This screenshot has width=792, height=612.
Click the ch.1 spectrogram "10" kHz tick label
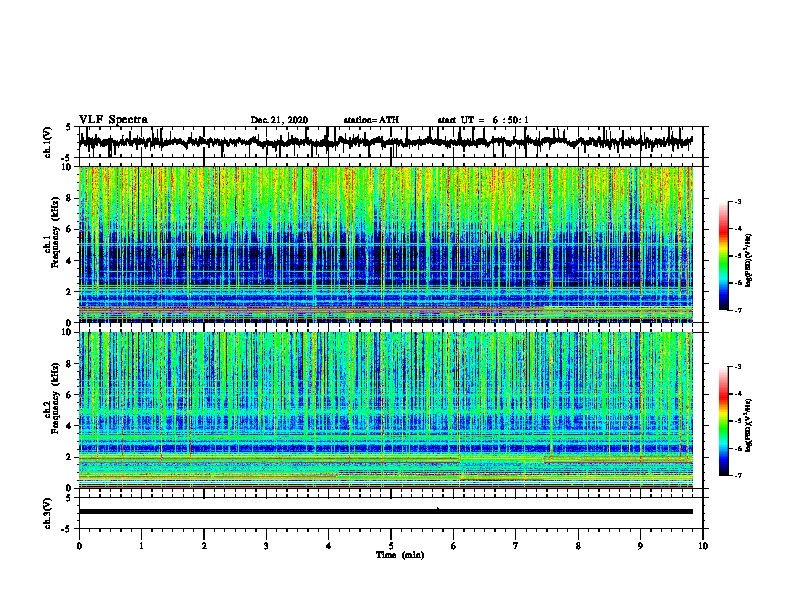(x=66, y=167)
